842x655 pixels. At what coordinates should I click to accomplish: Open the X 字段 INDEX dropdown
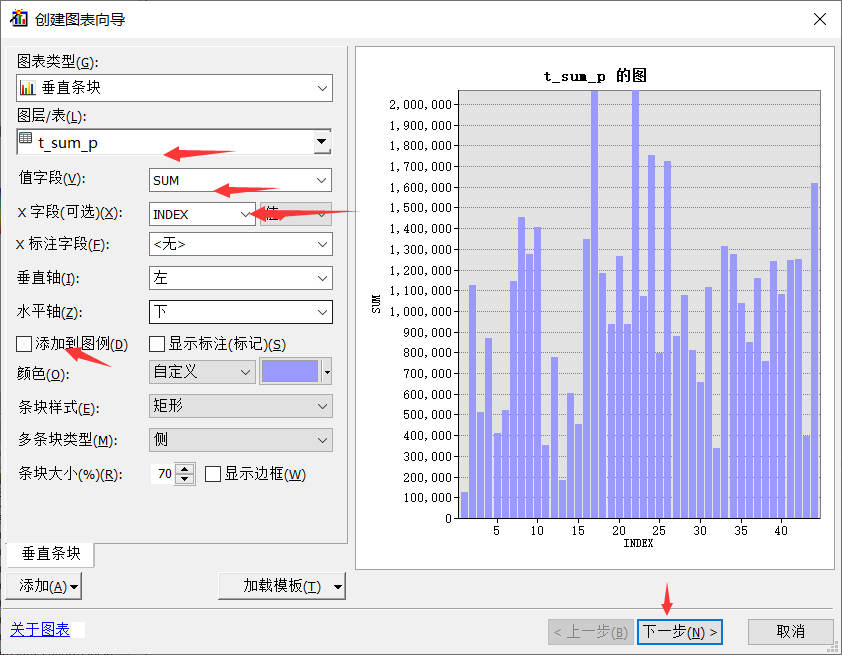(x=202, y=214)
